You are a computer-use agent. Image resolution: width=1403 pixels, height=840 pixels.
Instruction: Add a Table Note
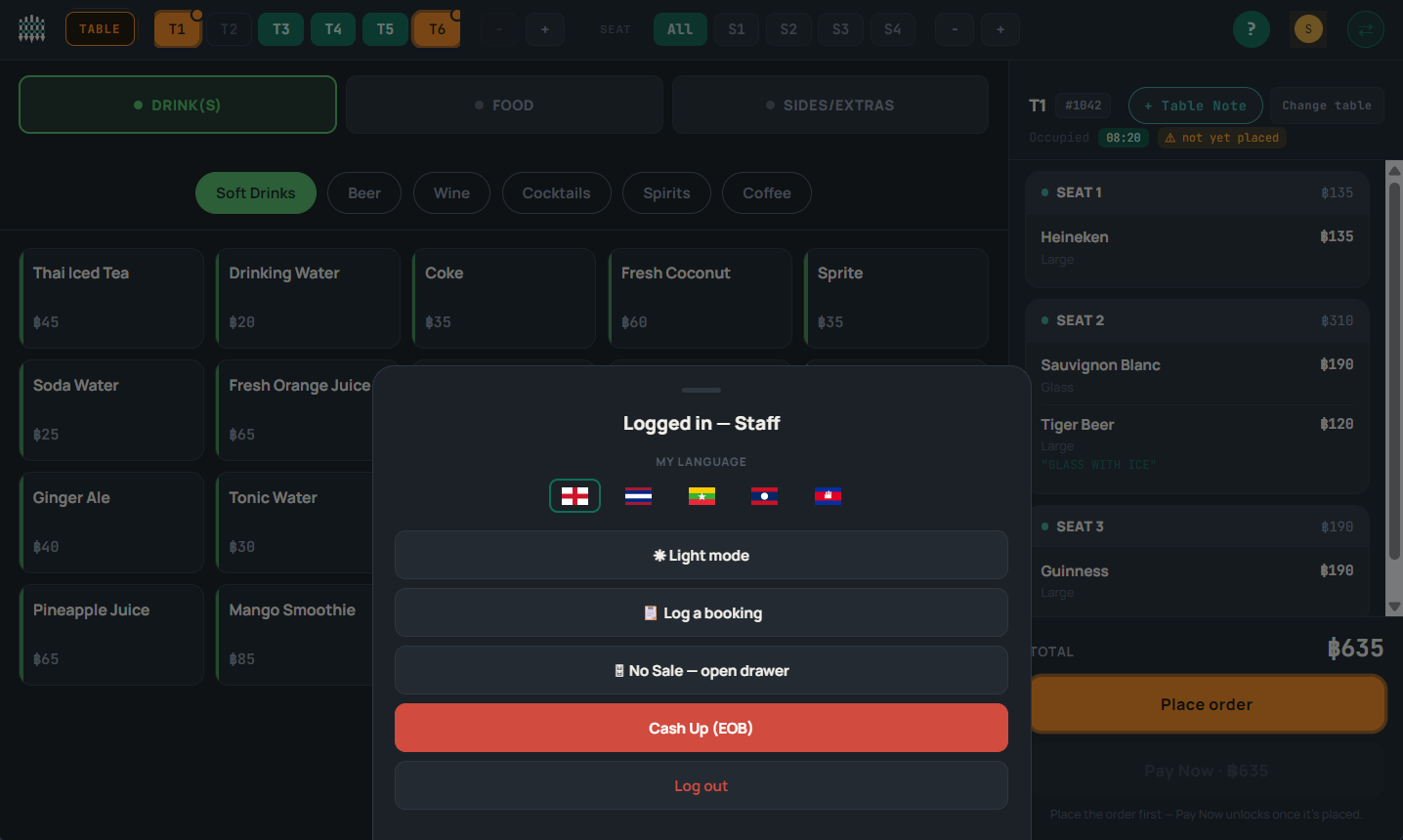(x=1196, y=105)
